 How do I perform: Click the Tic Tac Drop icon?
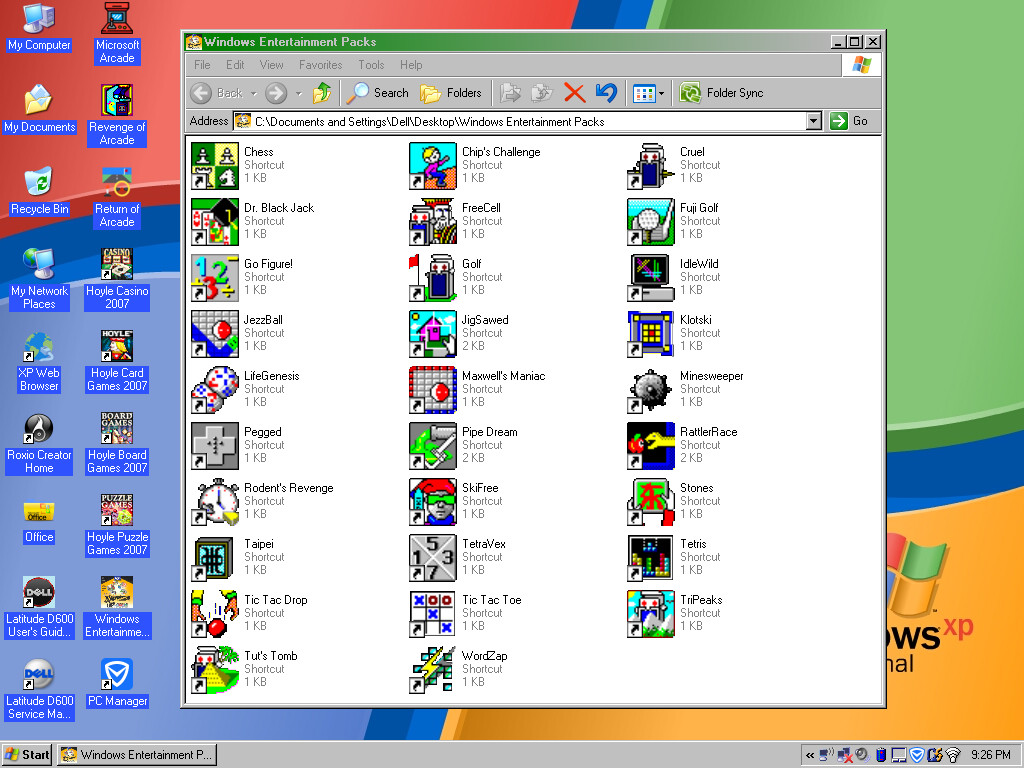tap(215, 614)
